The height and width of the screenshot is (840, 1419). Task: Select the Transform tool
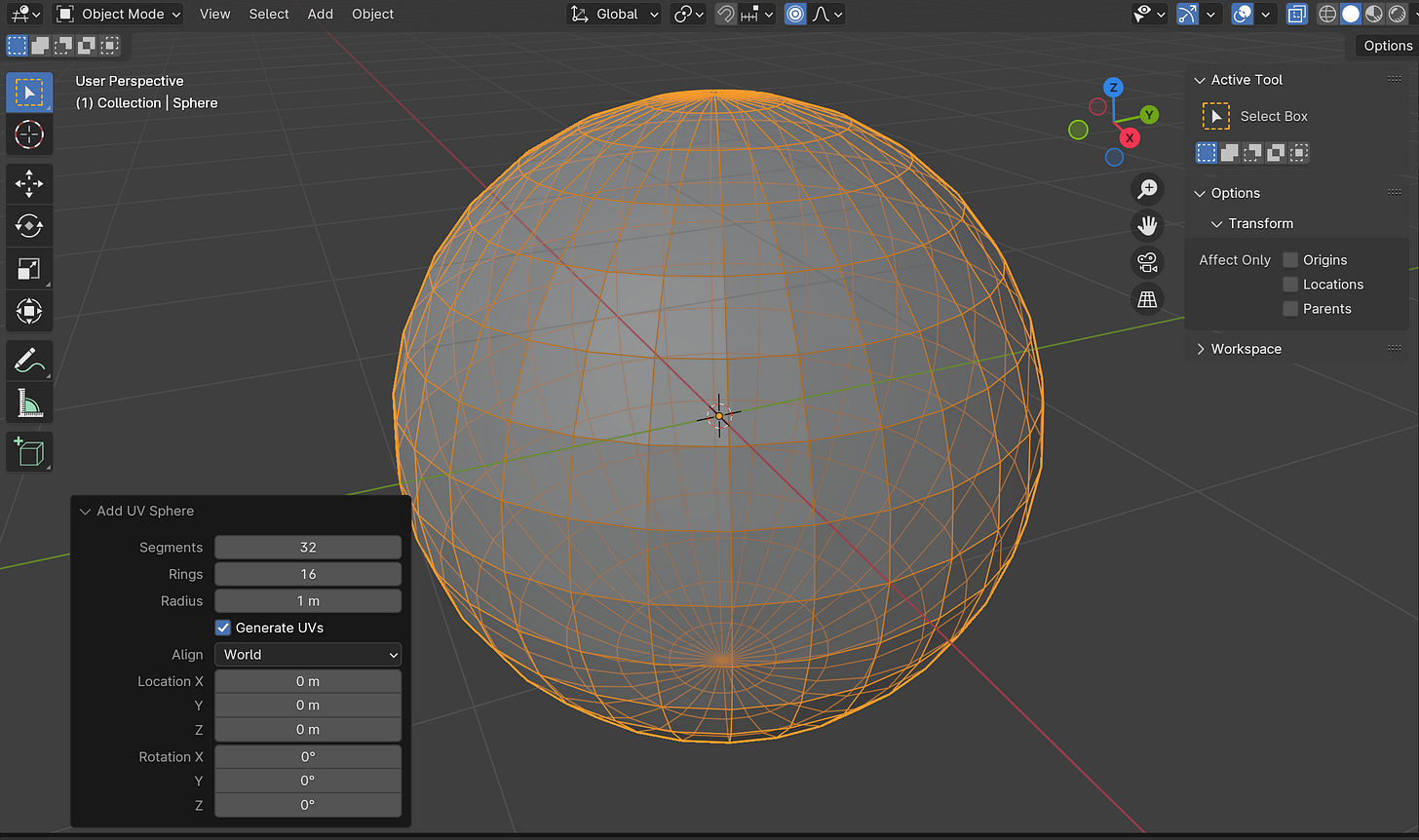click(29, 312)
